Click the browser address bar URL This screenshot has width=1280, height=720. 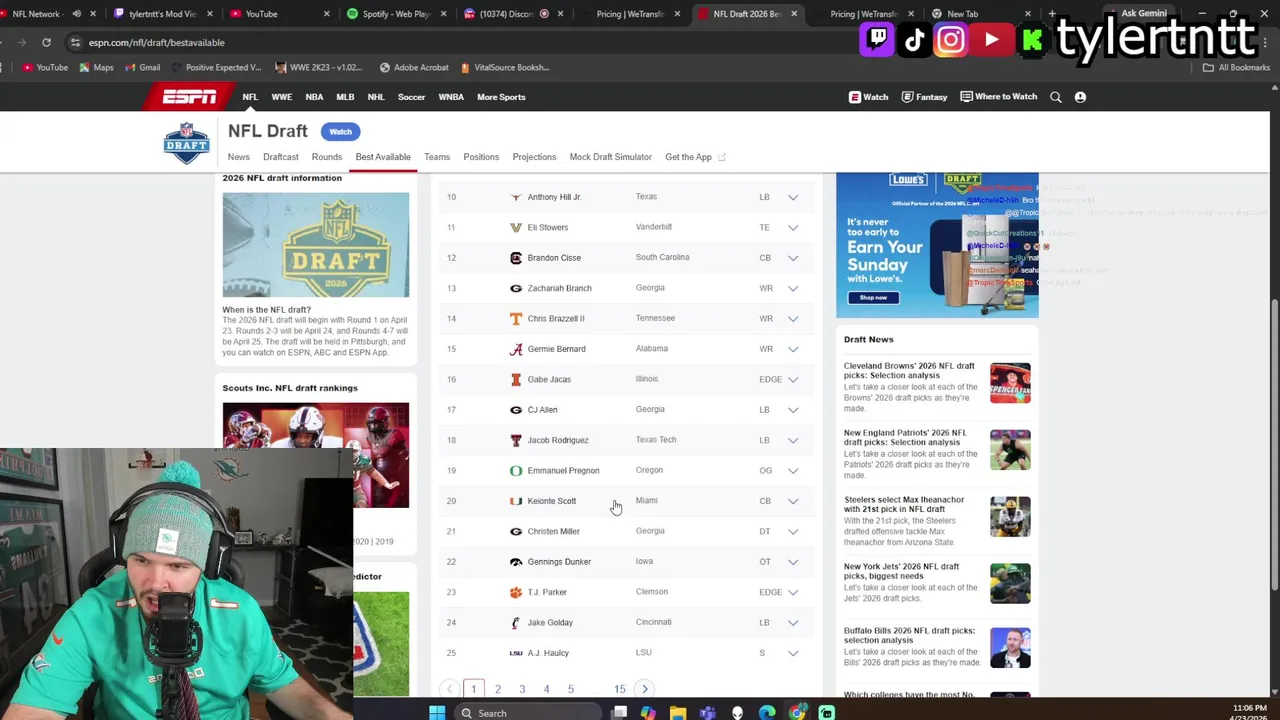pyautogui.click(x=156, y=43)
